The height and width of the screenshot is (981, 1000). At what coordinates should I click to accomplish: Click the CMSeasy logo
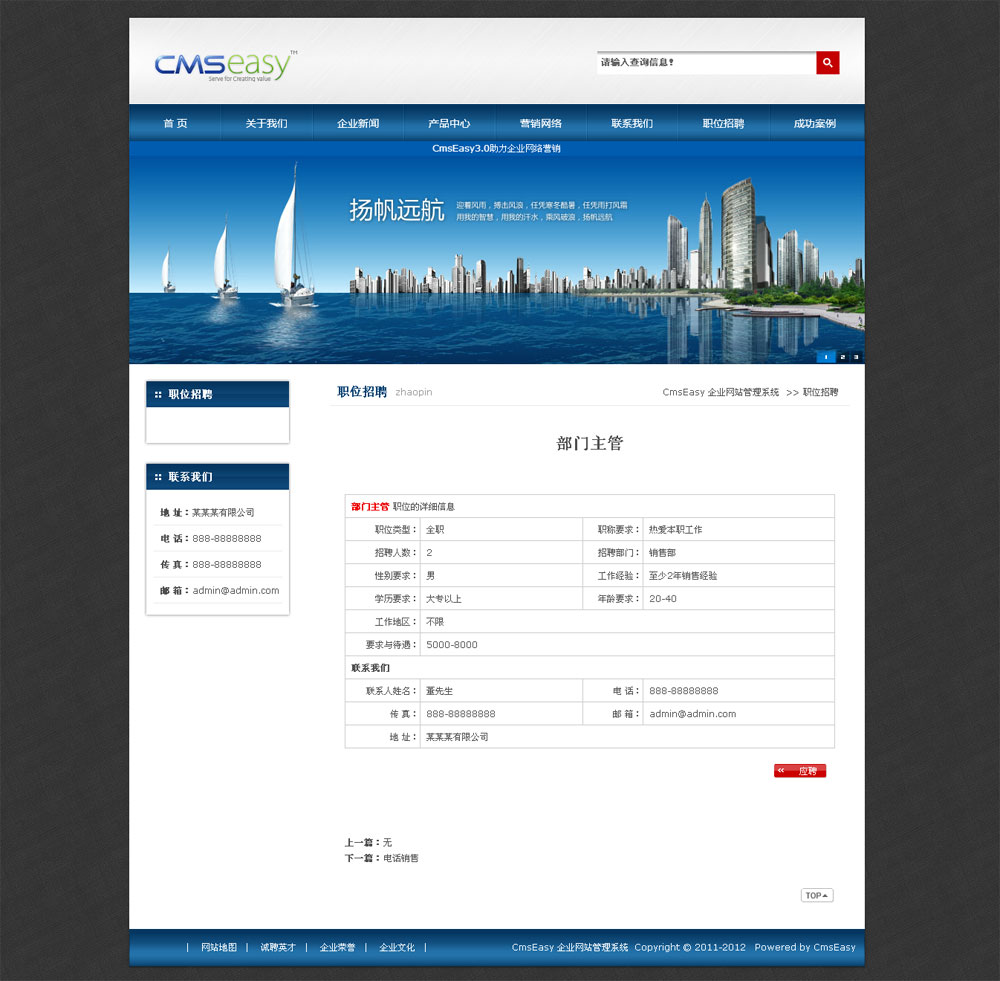pyautogui.click(x=225, y=65)
